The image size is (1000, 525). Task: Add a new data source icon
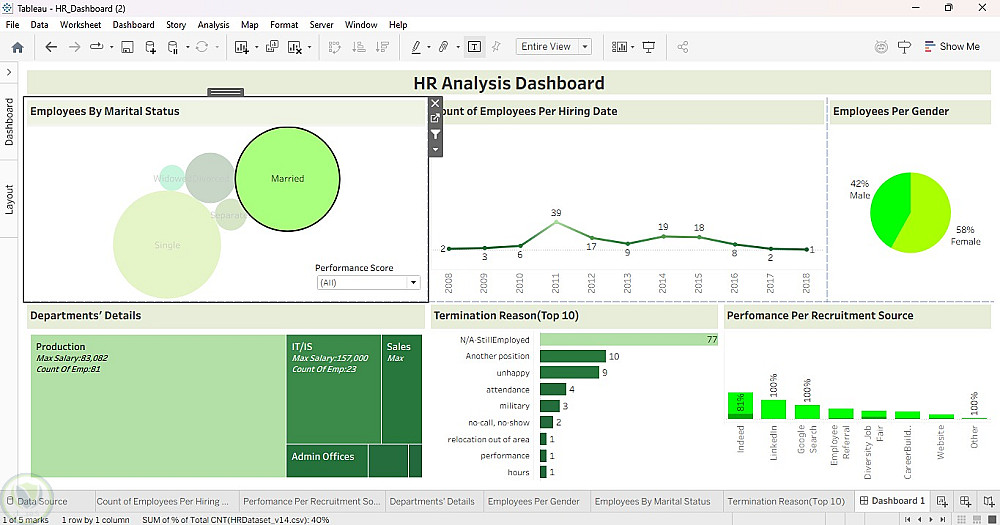[x=150, y=47]
